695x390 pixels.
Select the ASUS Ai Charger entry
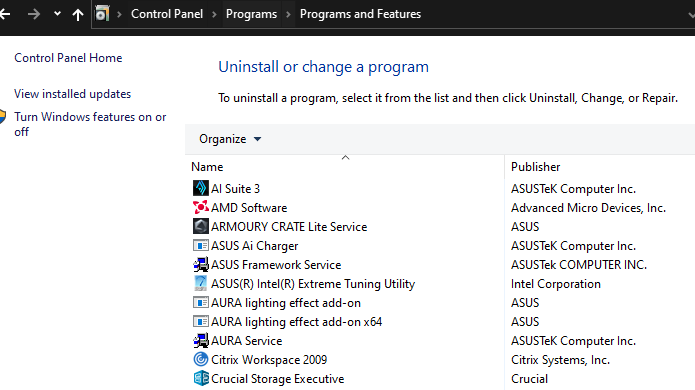pyautogui.click(x=254, y=246)
